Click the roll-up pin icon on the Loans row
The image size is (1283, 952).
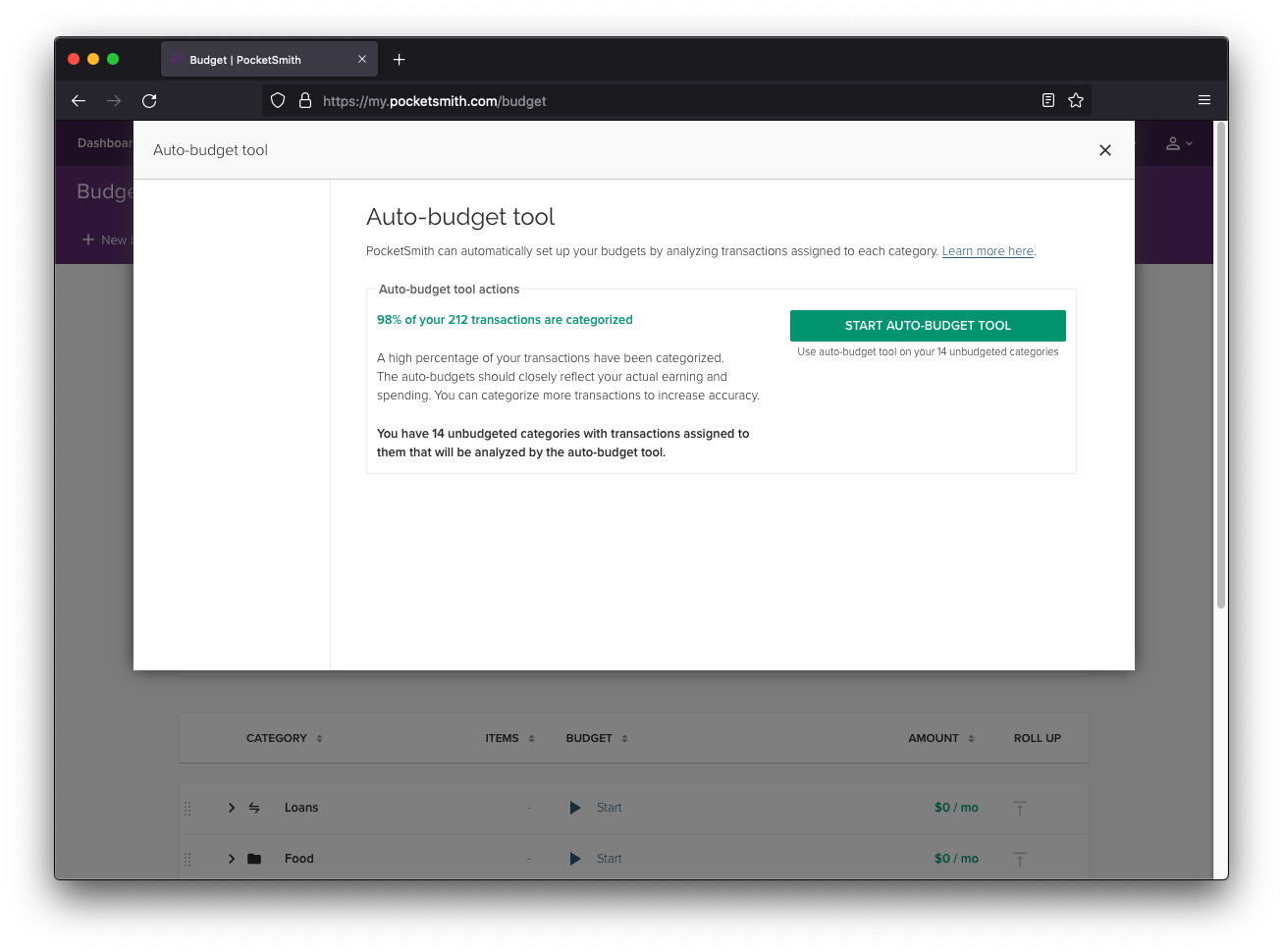click(x=1019, y=807)
